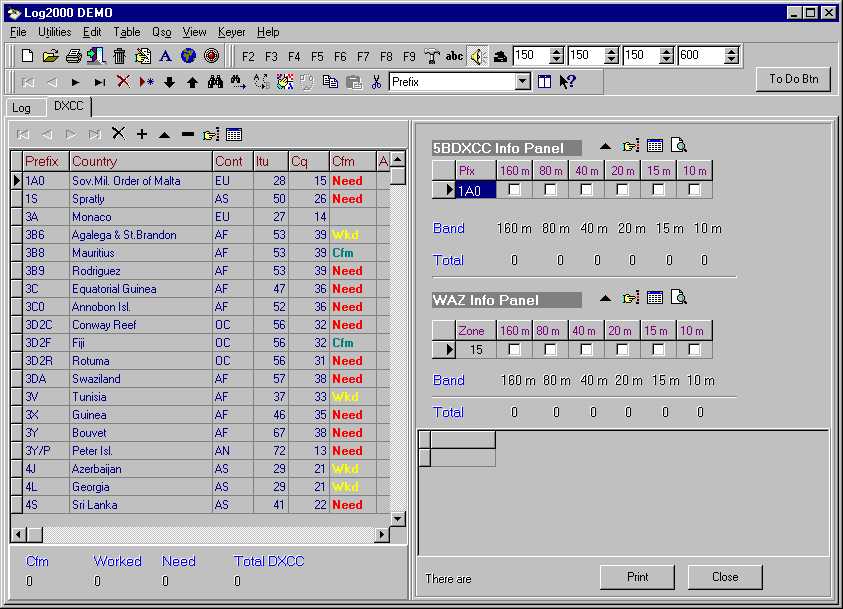Click the Close button in right panel
This screenshot has height=609, width=843.
click(x=725, y=577)
